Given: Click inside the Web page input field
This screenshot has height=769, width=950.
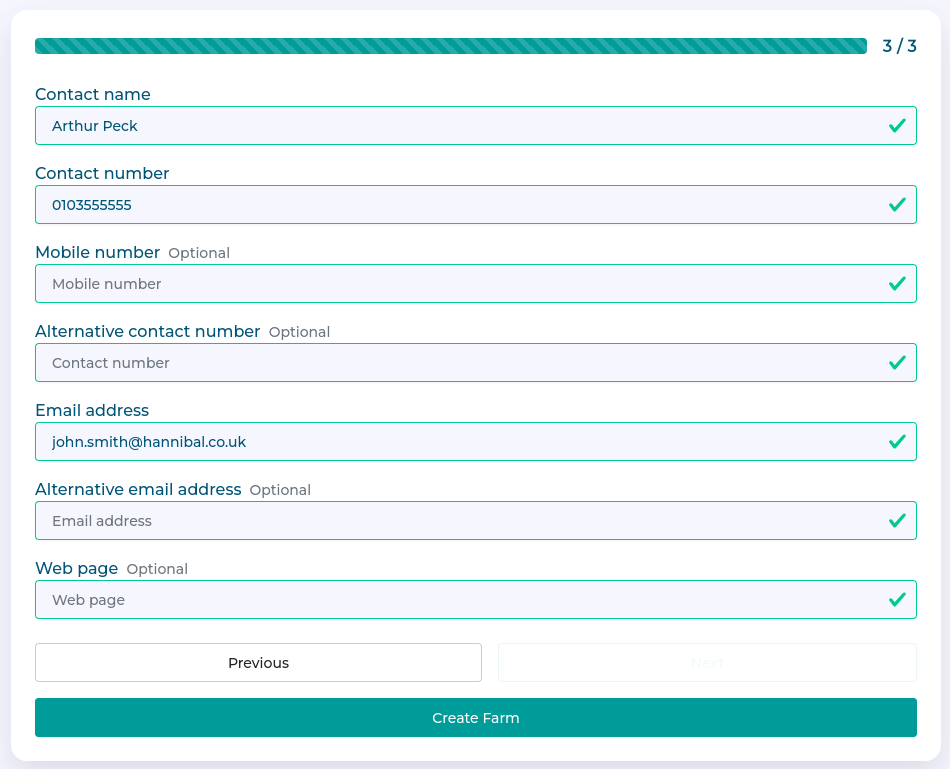Looking at the screenshot, I should [x=450, y=600].
